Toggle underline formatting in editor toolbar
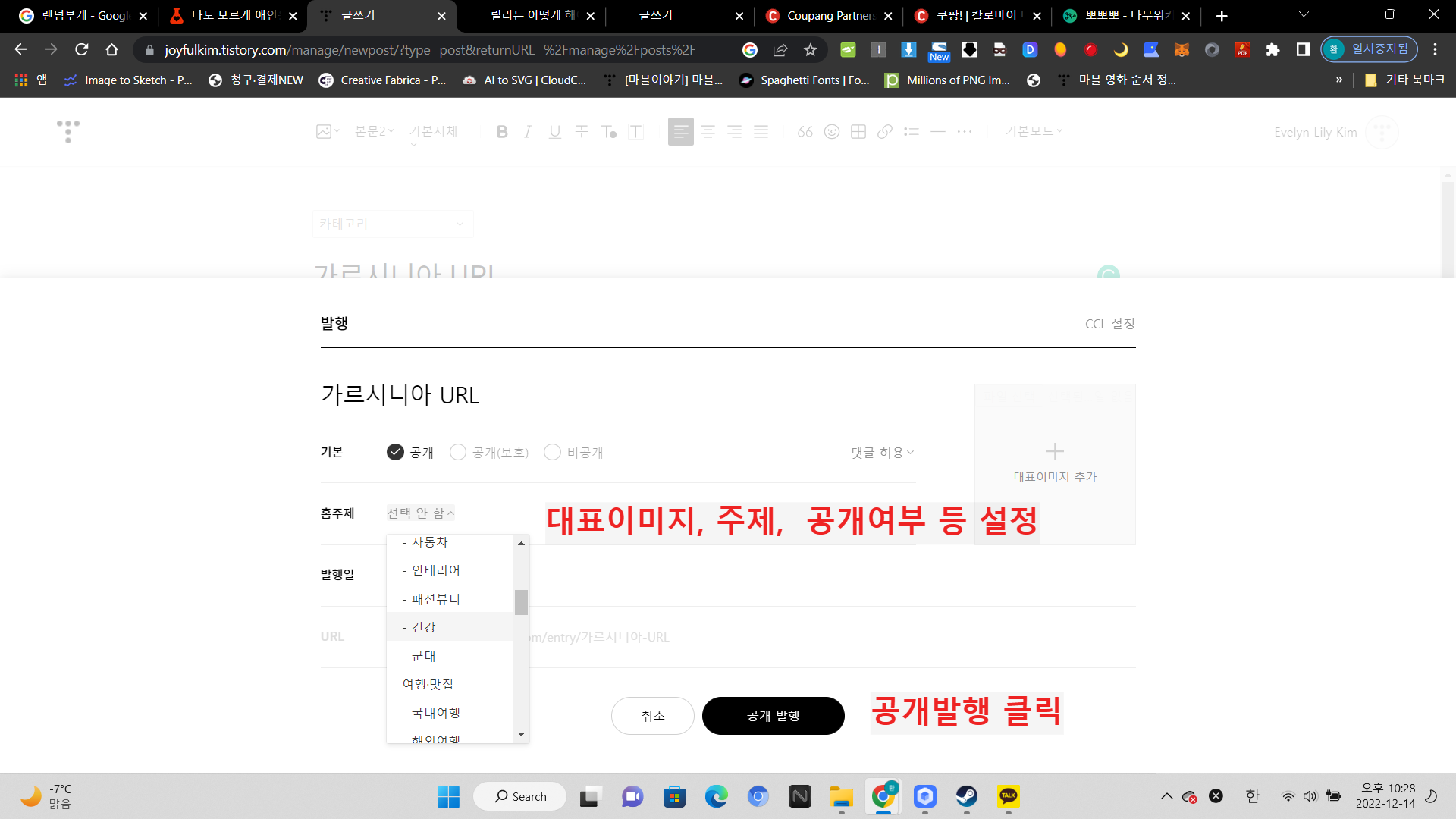1456x819 pixels. (x=555, y=132)
